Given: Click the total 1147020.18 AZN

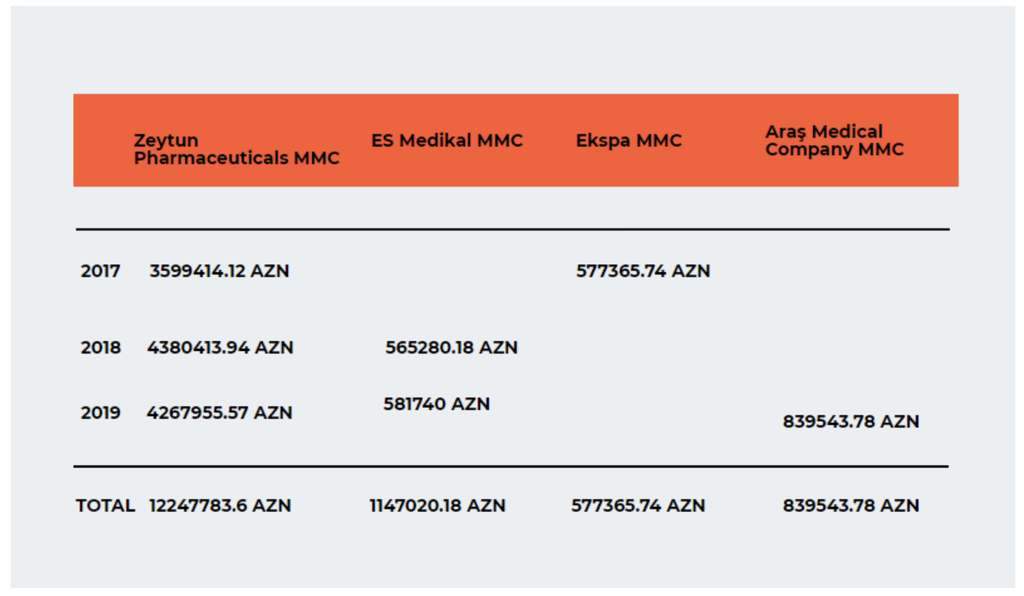Looking at the screenshot, I should (438, 505).
